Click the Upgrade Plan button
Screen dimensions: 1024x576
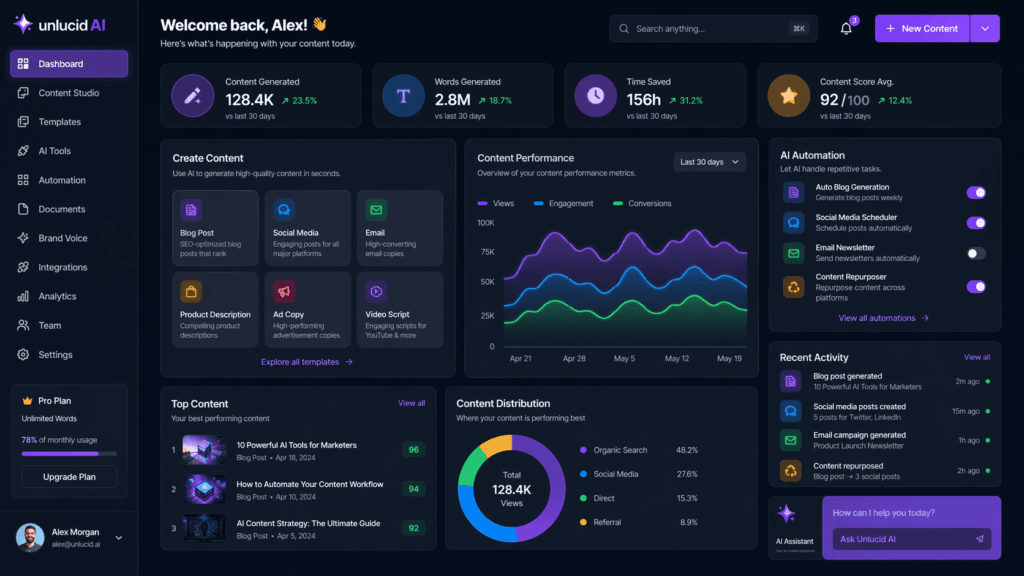[69, 477]
